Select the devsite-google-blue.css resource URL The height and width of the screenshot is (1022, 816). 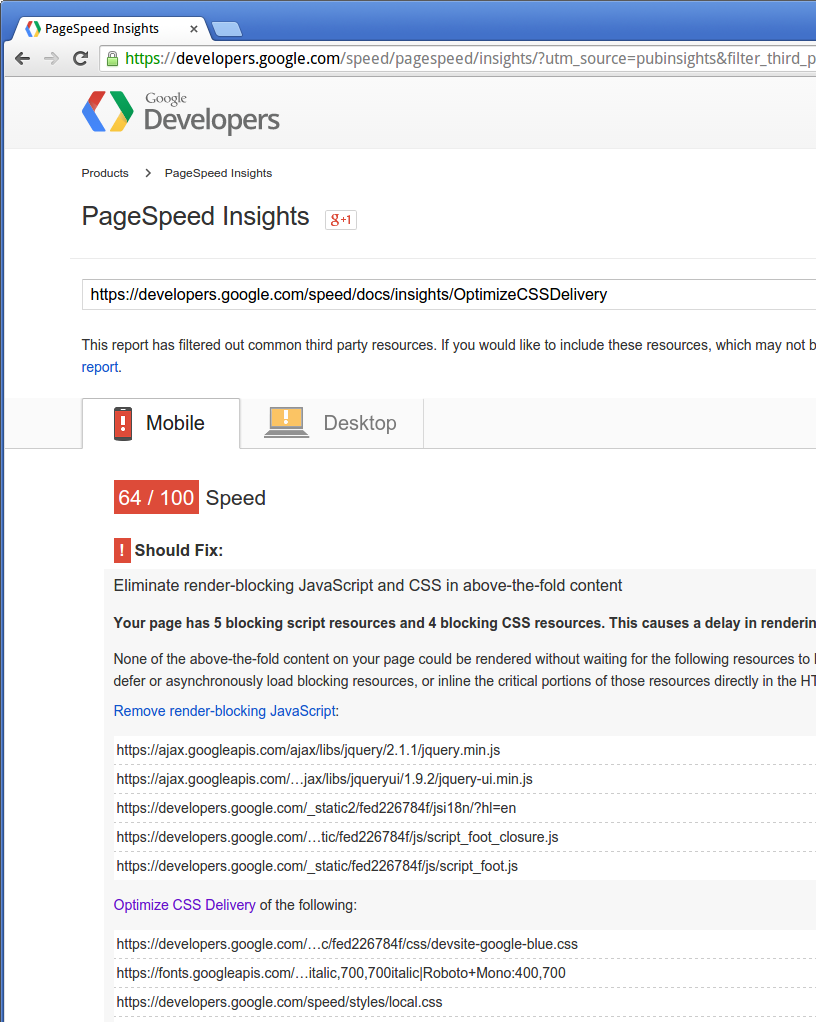point(347,944)
